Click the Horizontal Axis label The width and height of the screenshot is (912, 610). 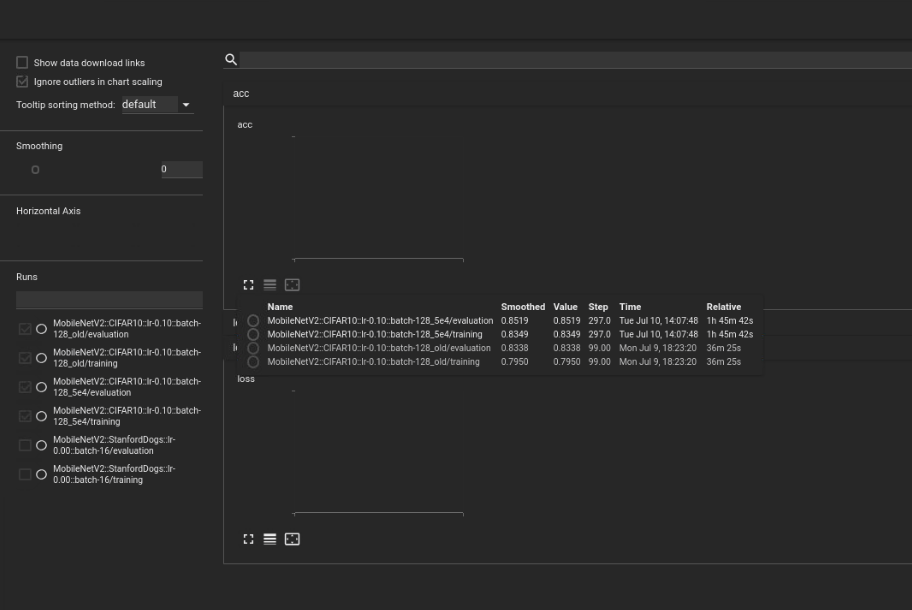coord(48,211)
